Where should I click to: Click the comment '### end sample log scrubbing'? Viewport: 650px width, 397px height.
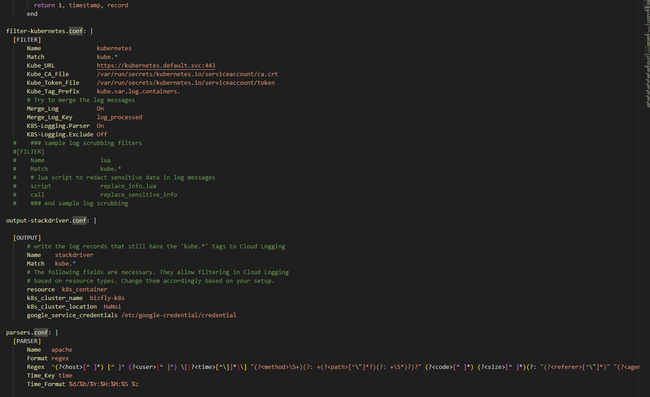coord(79,203)
